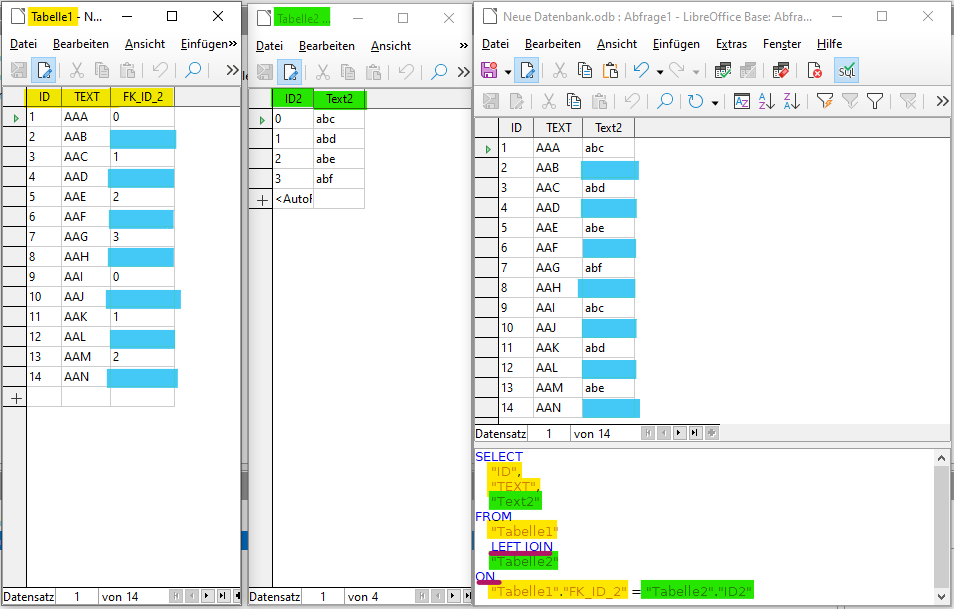Image resolution: width=954 pixels, height=609 pixels.
Task: Go to next record in the Tabelle1 navigator
Action: pyautogui.click(x=207, y=596)
